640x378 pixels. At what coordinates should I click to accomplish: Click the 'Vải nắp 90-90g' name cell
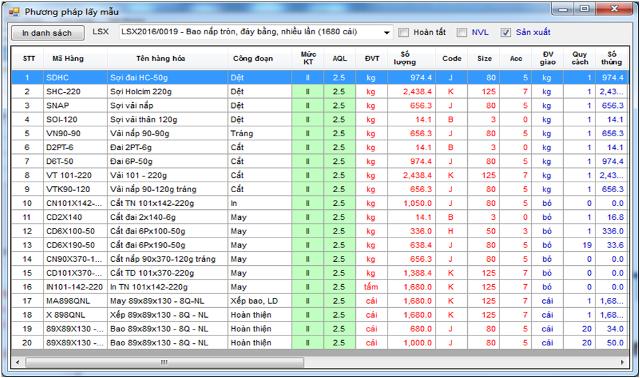[x=167, y=133]
